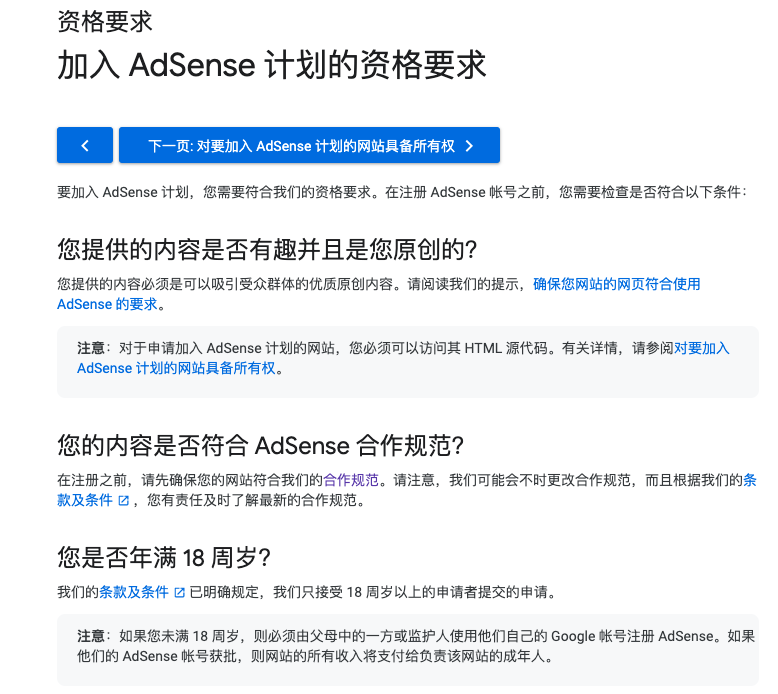
Task: Click the heading 加入 AdSense 计划的资格要求
Action: pyautogui.click(x=272, y=66)
